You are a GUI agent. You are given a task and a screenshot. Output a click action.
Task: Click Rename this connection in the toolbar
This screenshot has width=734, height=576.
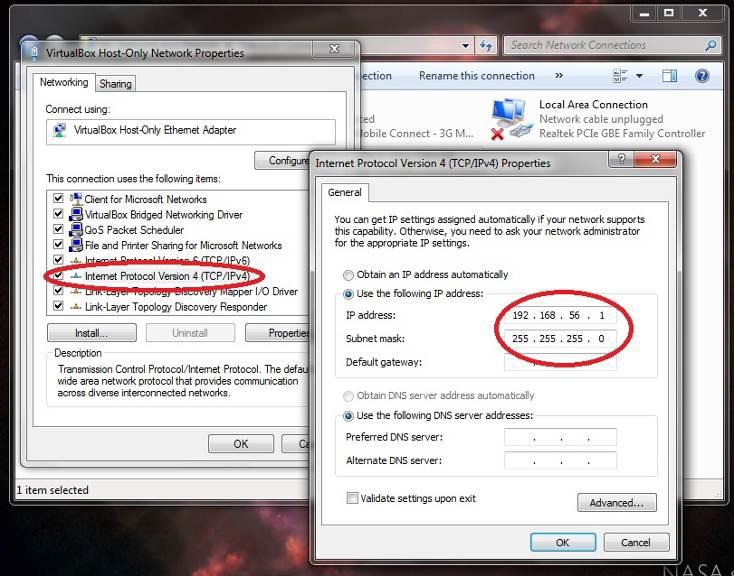click(x=477, y=75)
